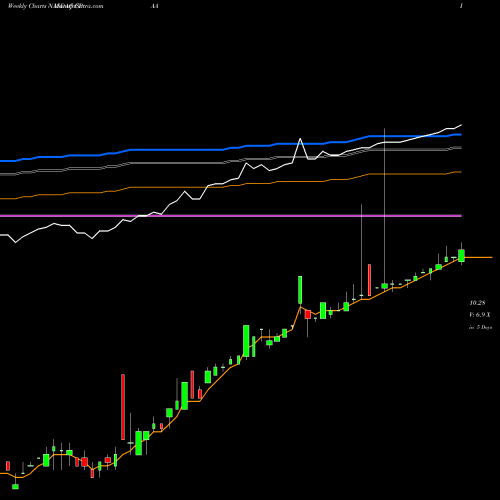Select the thick blue moving average line
Image resolution: width=500 pixels, height=500 pixels.
(x=231, y=148)
